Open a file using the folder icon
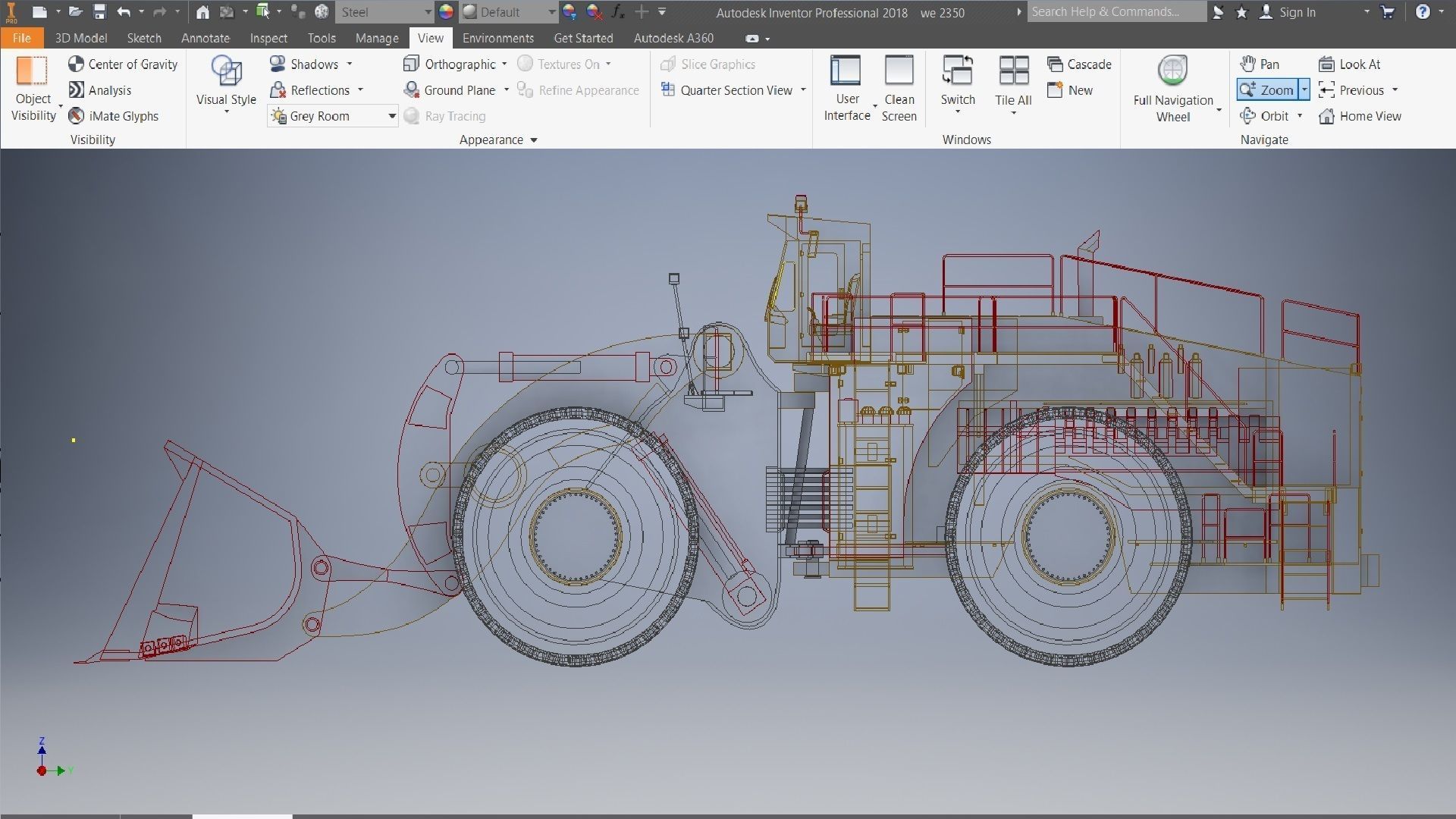Screen dimensions: 1456x819 [x=75, y=12]
